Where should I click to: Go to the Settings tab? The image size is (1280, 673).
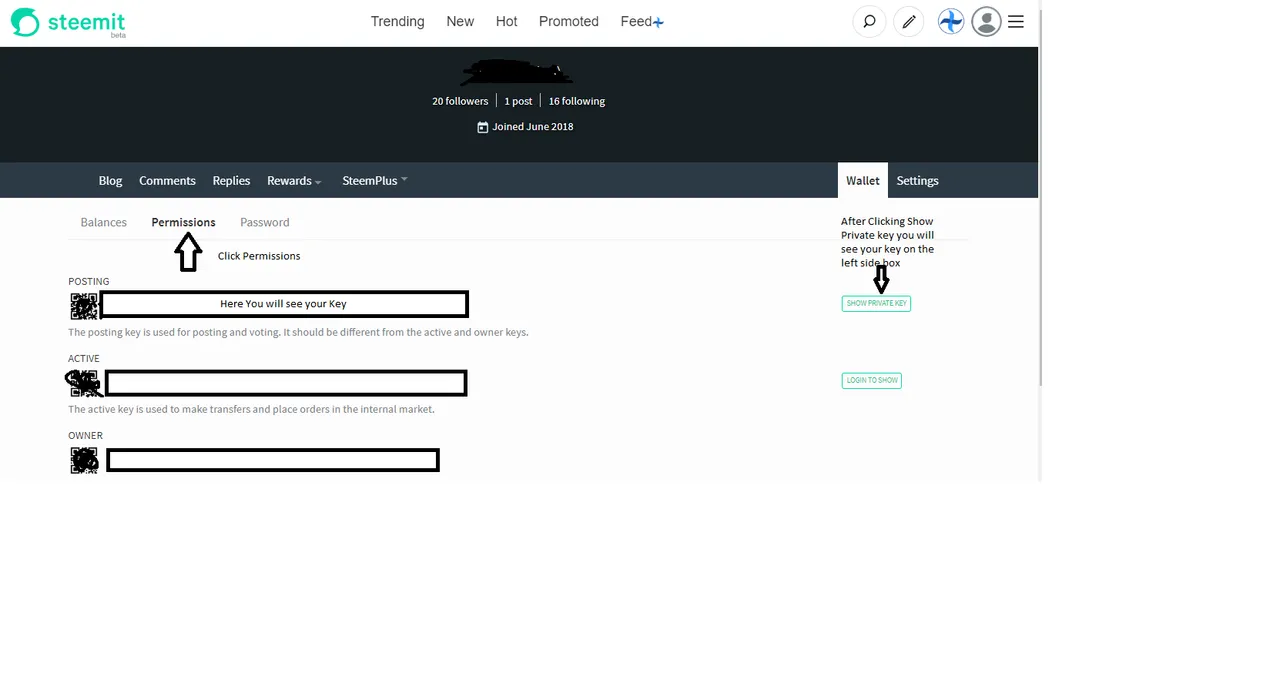coord(917,181)
